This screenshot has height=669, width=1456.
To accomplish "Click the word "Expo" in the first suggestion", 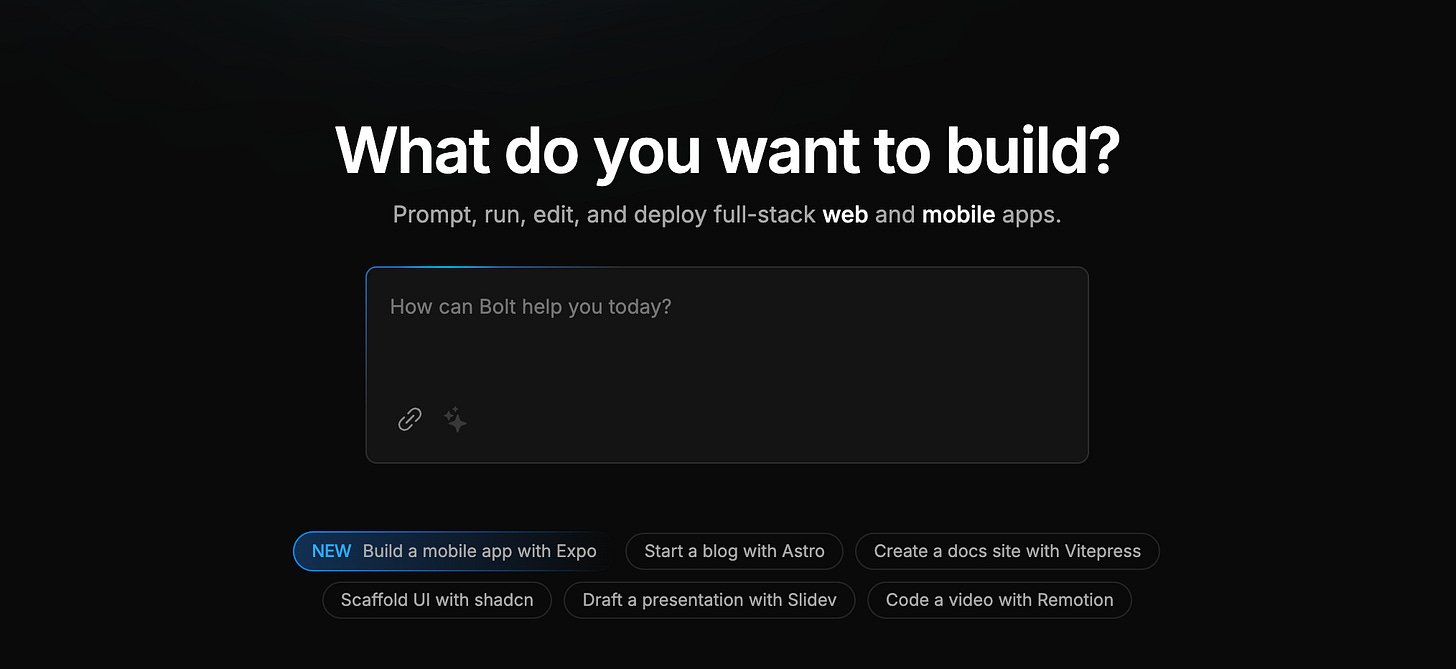I will tap(576, 552).
